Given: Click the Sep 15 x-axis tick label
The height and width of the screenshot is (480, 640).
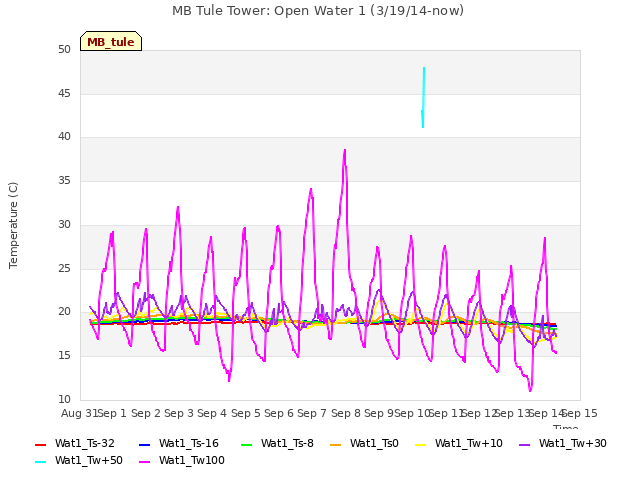Looking at the screenshot, I should (x=580, y=413).
